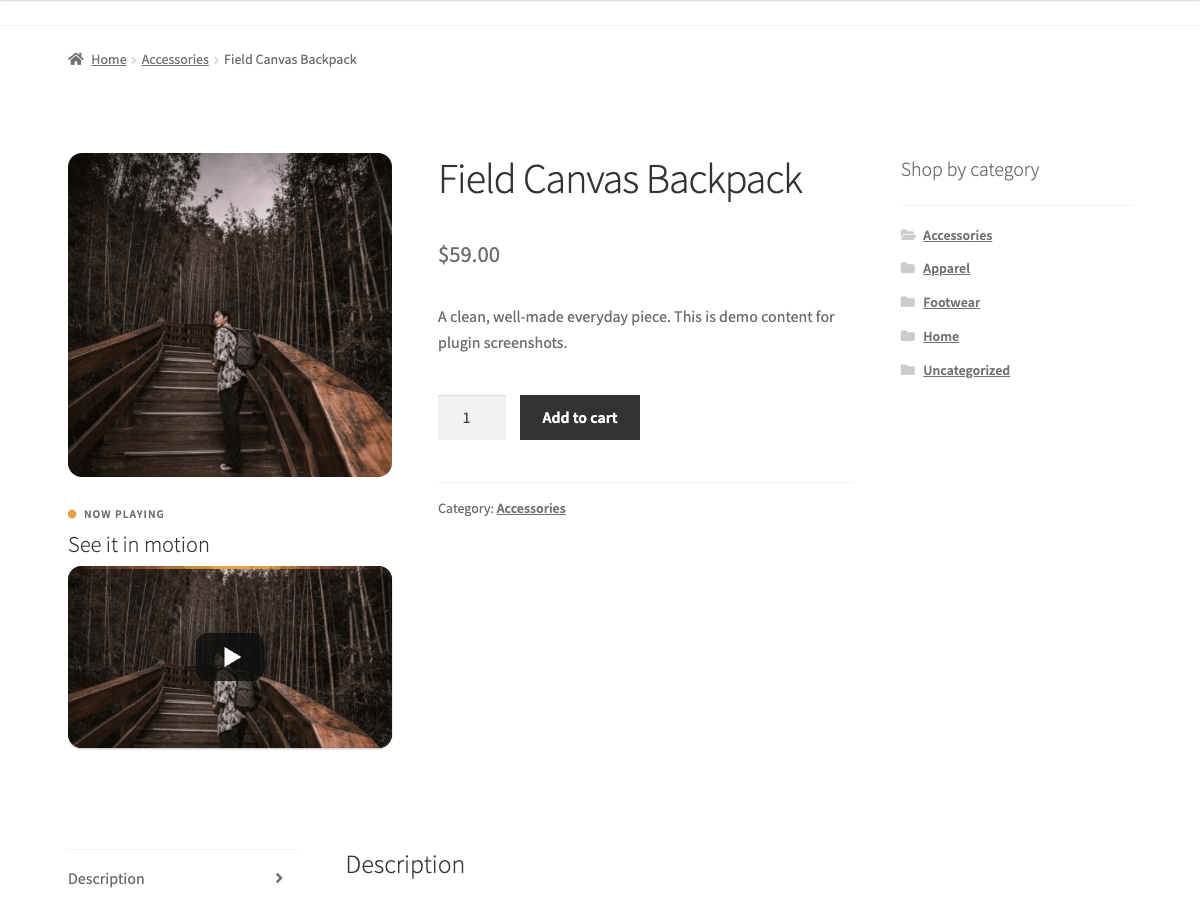Click the folder icon beside sidebar Home

point(907,336)
